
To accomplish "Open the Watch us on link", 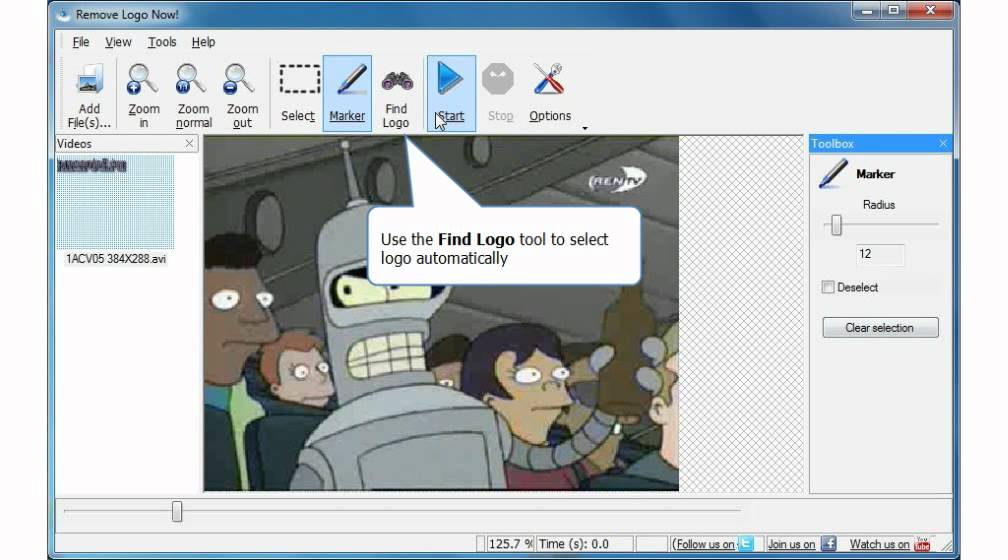I will tap(879, 544).
